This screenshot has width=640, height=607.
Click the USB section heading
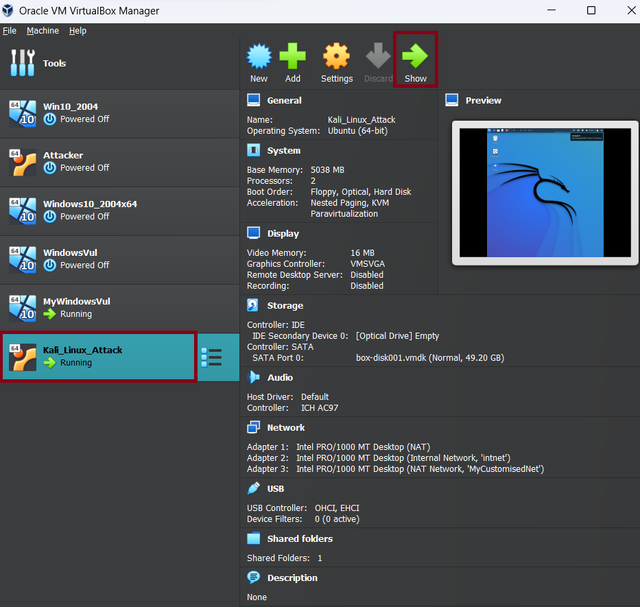point(276,489)
